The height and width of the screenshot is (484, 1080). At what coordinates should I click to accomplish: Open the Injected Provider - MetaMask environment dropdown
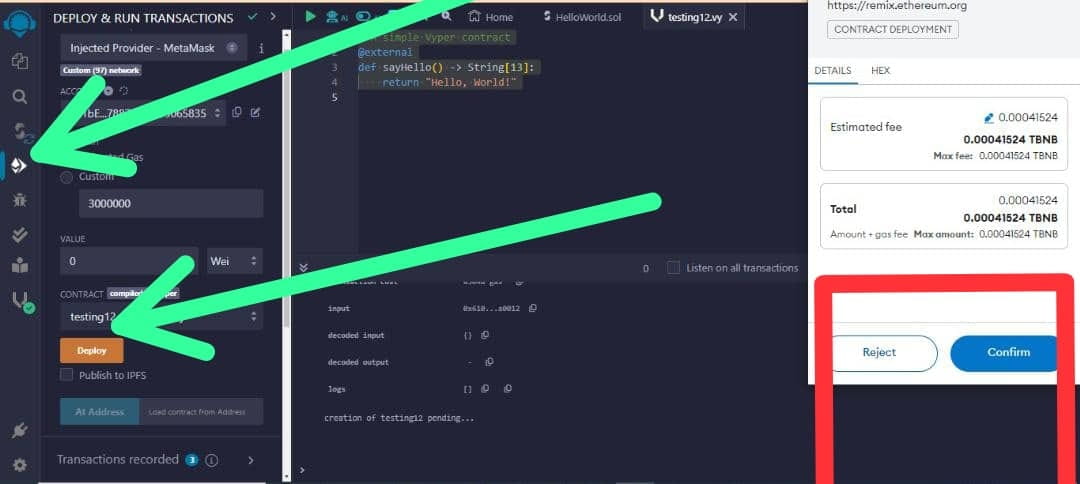pyautogui.click(x=153, y=47)
